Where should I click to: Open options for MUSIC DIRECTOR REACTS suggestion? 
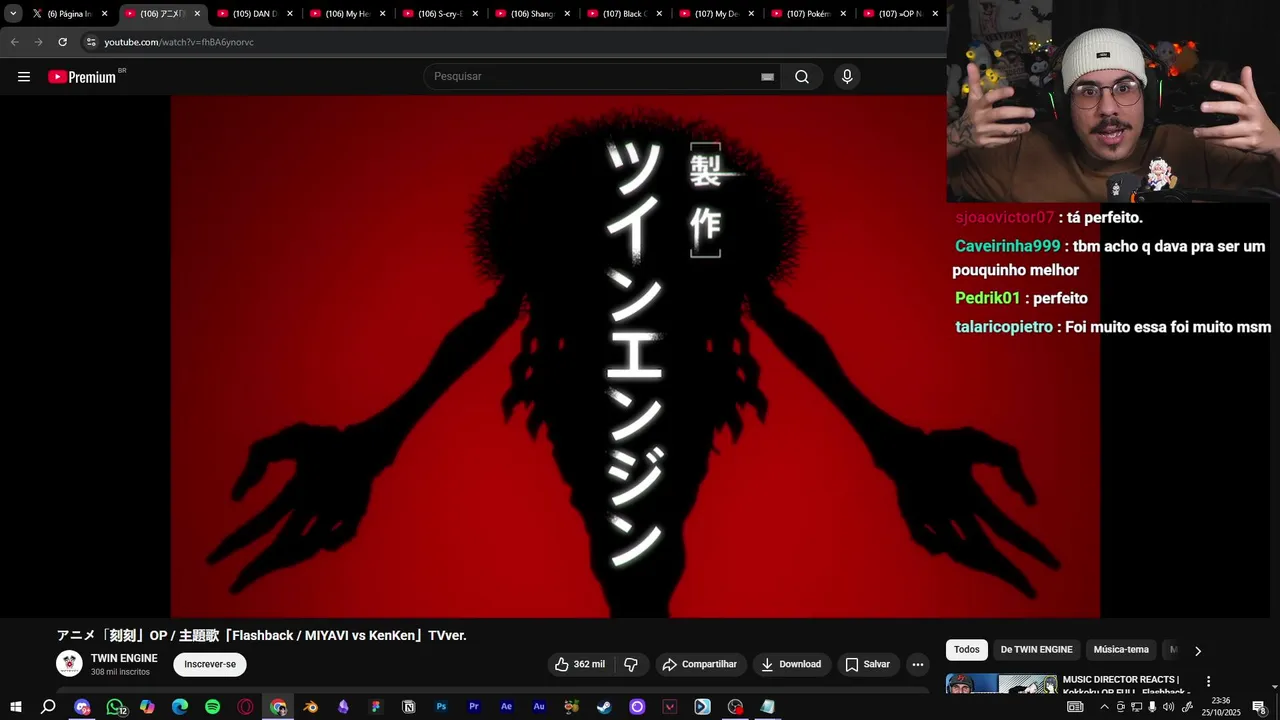pos(1208,682)
